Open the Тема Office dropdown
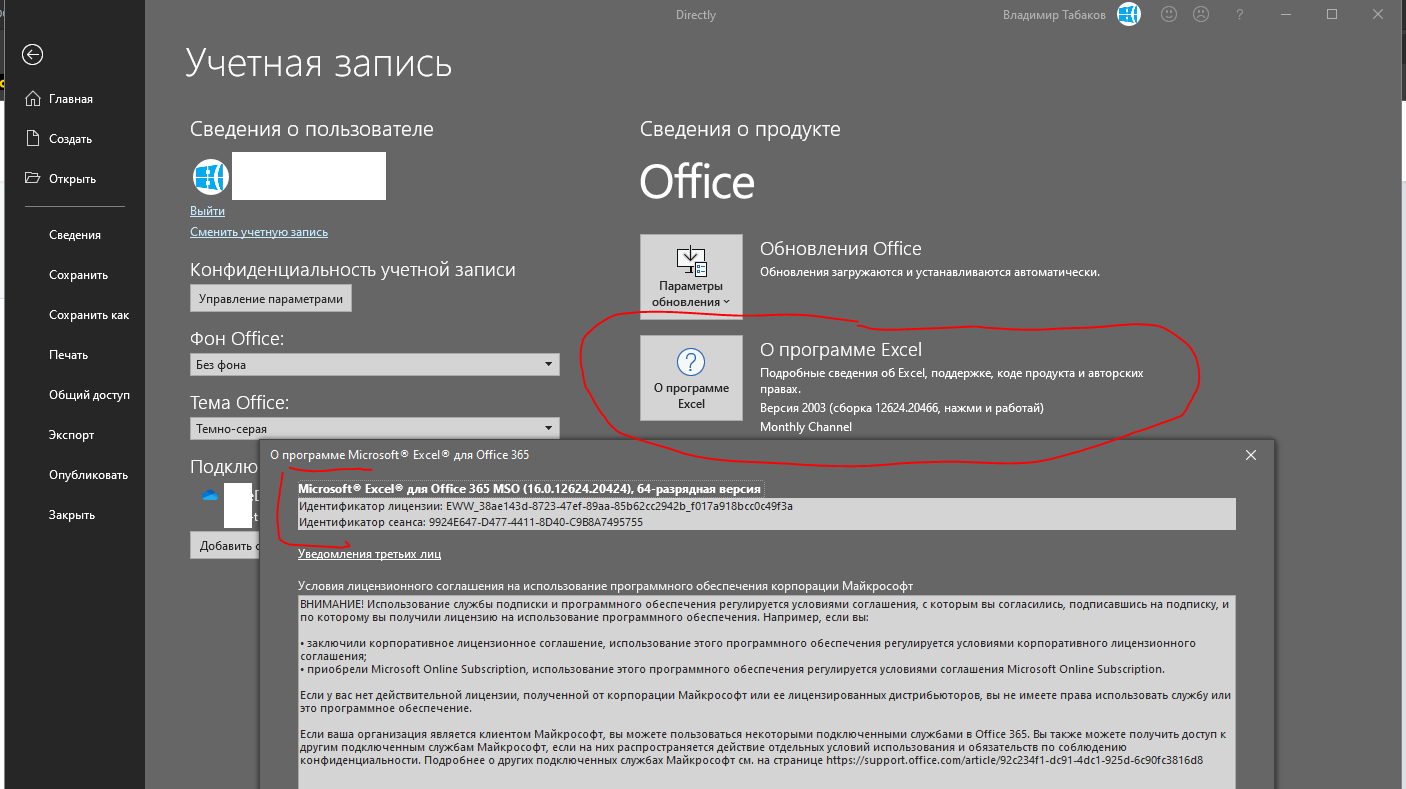The height and width of the screenshot is (789, 1406). 375,428
